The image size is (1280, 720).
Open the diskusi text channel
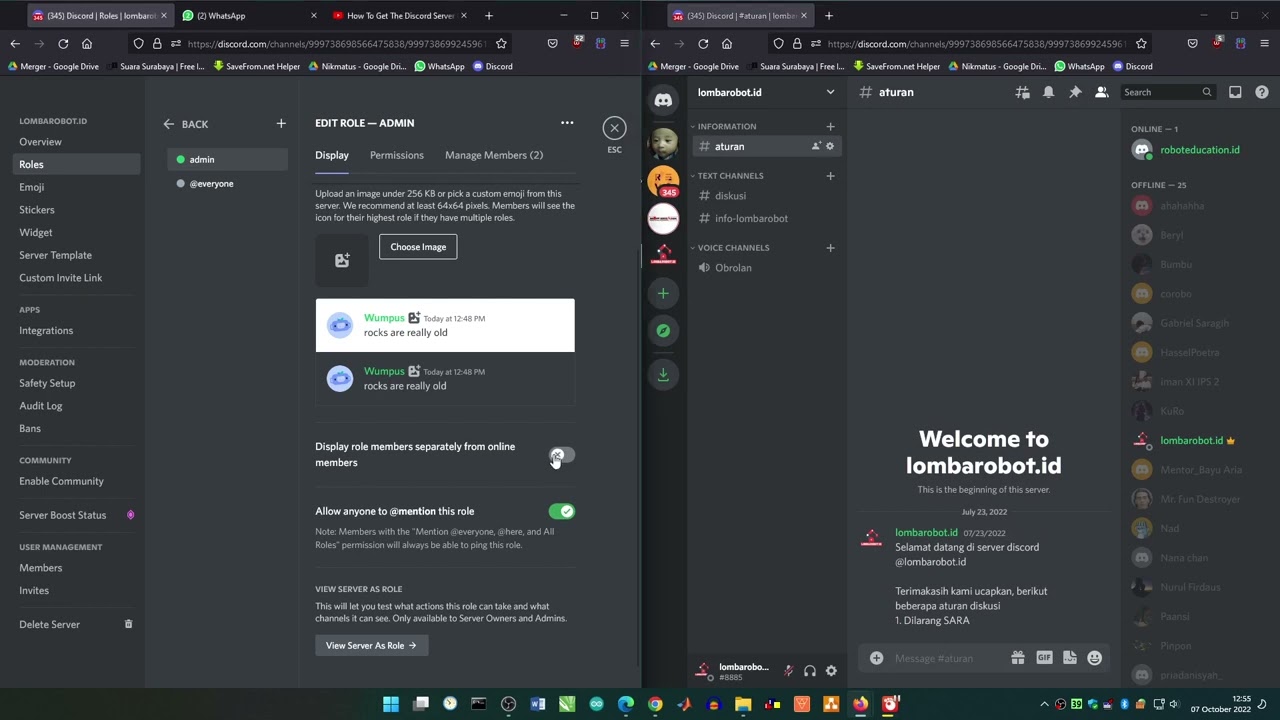766,196
